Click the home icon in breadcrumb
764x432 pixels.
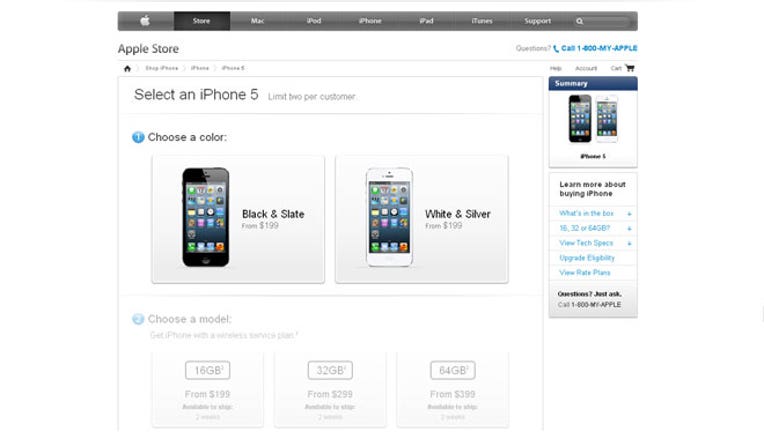click(x=127, y=68)
